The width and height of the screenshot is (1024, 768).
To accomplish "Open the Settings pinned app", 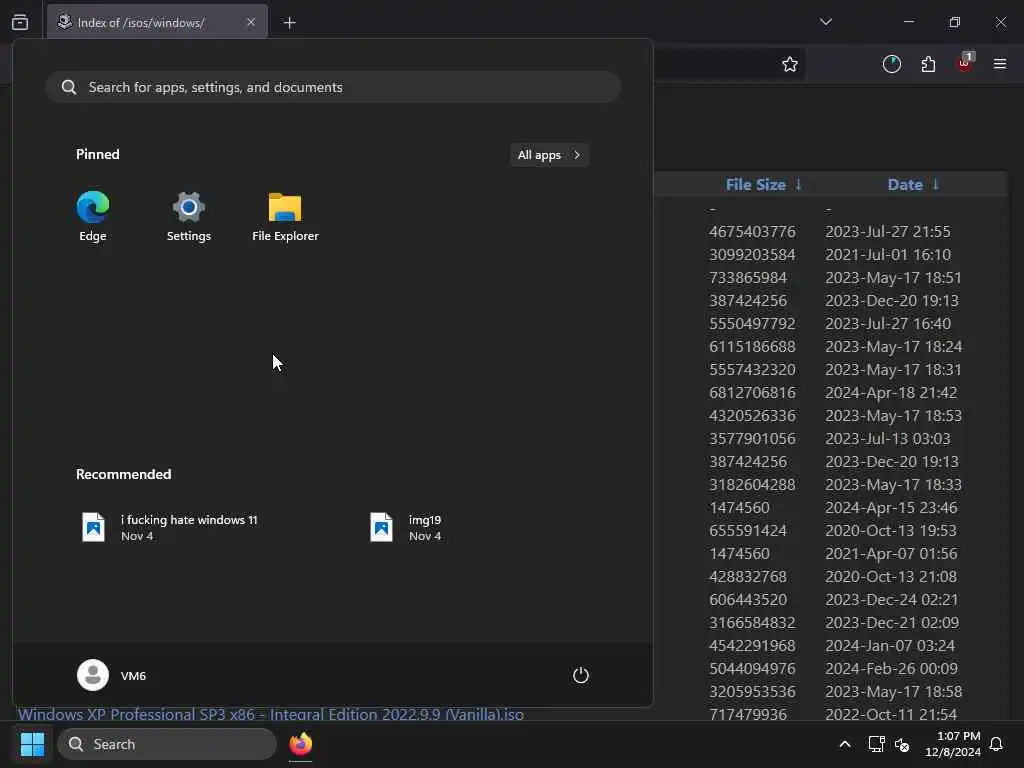I will 189,216.
